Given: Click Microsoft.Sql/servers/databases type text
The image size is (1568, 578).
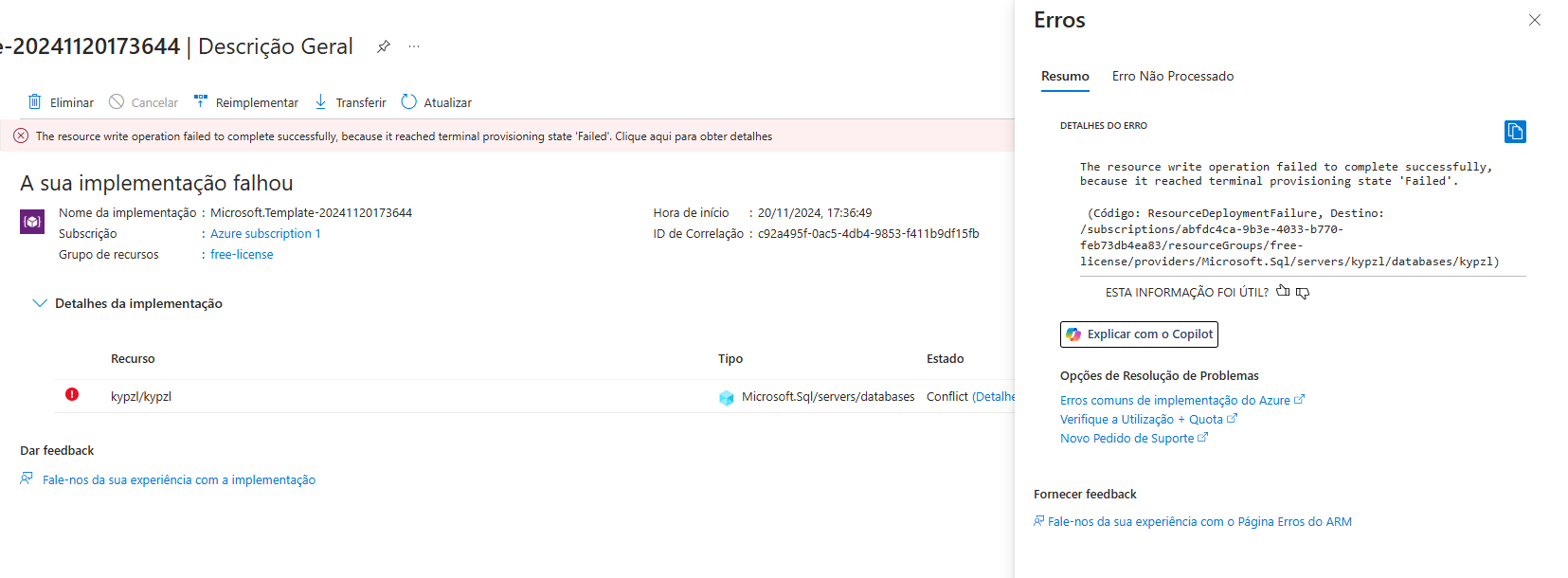Looking at the screenshot, I should tap(828, 397).
